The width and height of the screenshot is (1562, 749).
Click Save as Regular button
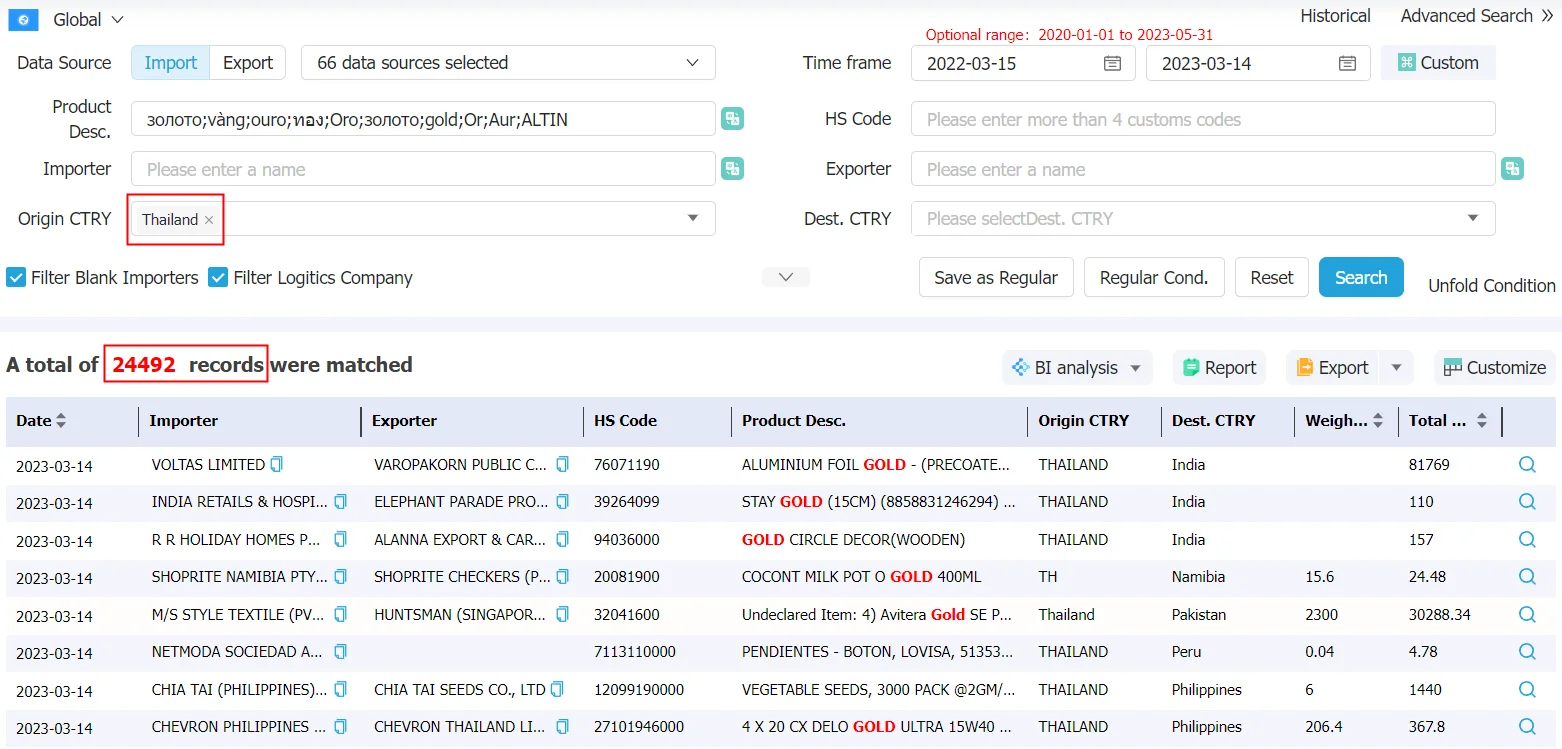(x=996, y=277)
